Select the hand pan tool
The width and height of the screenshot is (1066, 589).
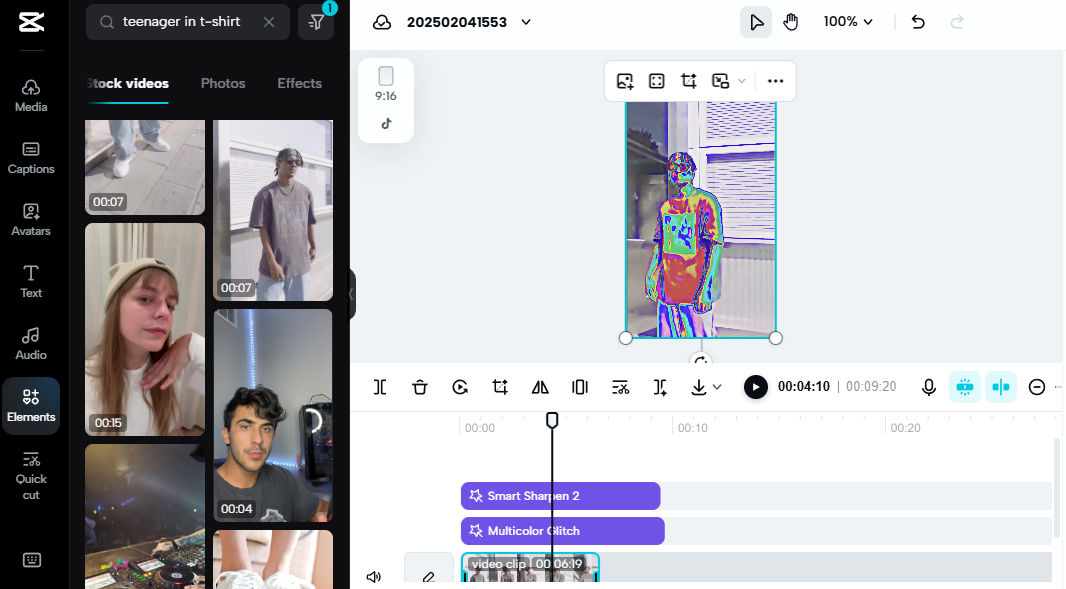pyautogui.click(x=791, y=22)
